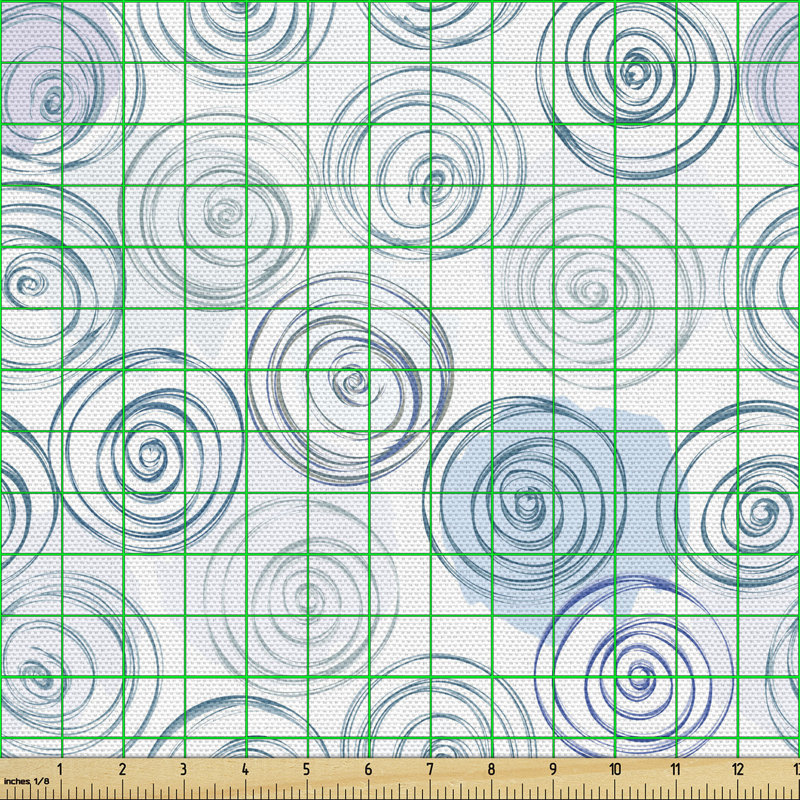800x800 pixels.
Task: Click the number 8 on the ruler
Action: click(x=491, y=769)
